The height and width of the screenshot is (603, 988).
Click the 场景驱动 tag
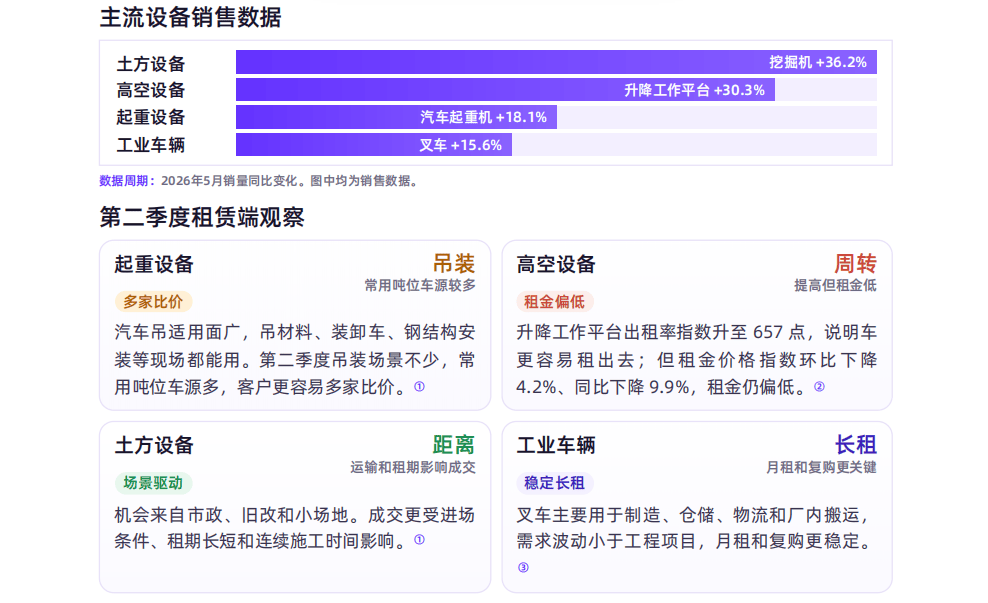(153, 483)
